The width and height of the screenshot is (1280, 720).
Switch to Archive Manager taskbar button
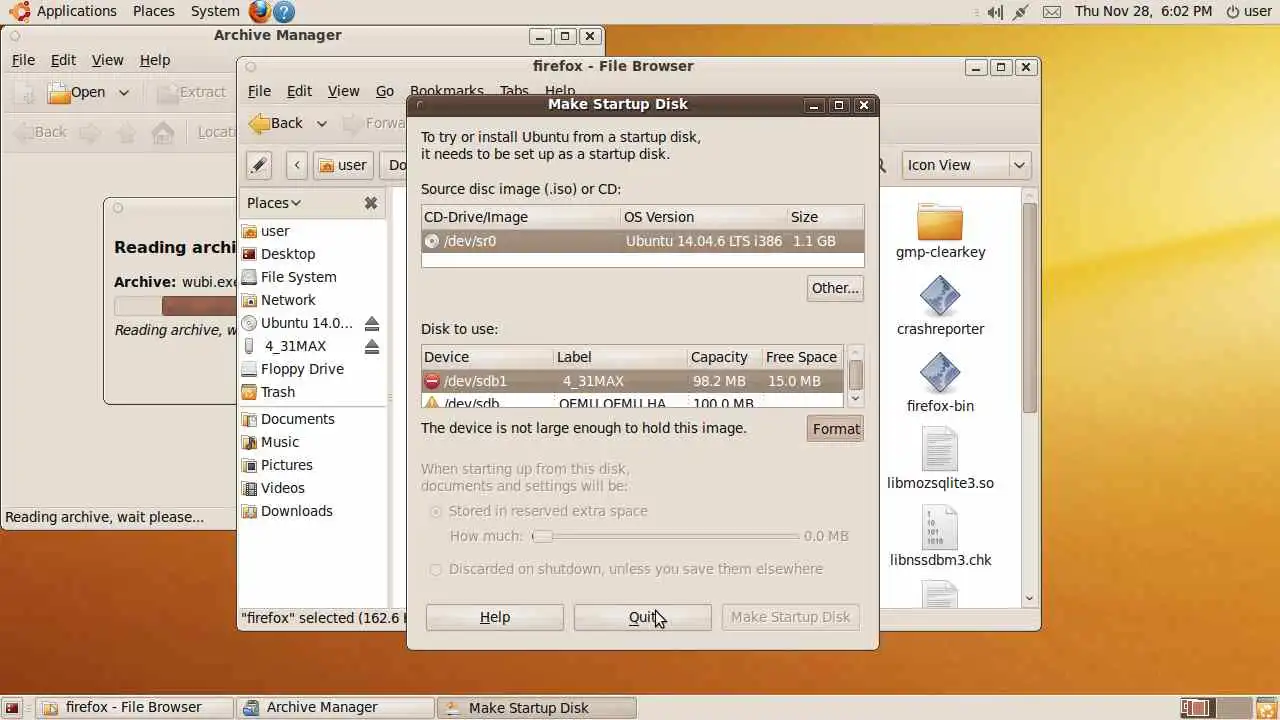click(x=334, y=708)
